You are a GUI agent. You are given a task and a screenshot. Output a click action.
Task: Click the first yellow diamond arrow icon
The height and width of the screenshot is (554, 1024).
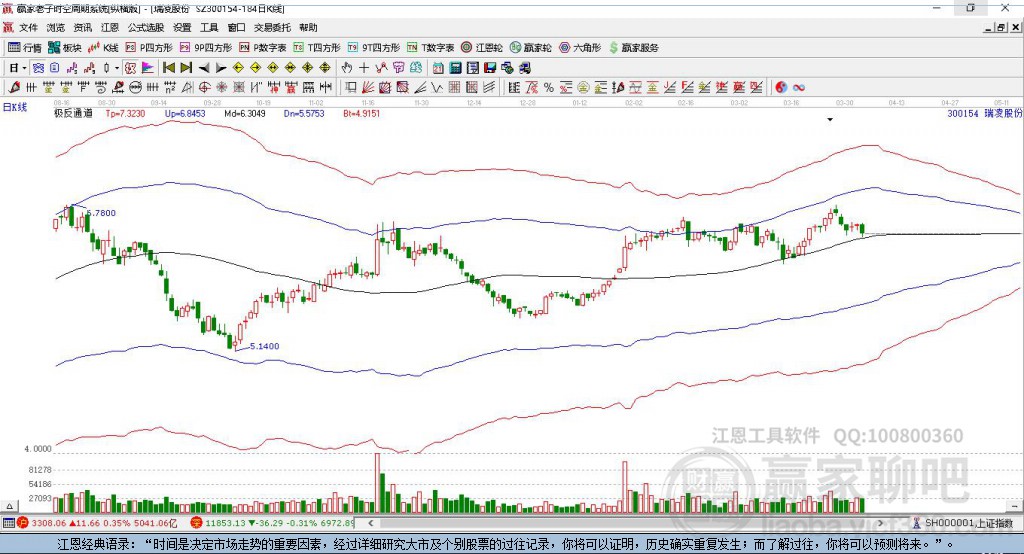coord(238,68)
